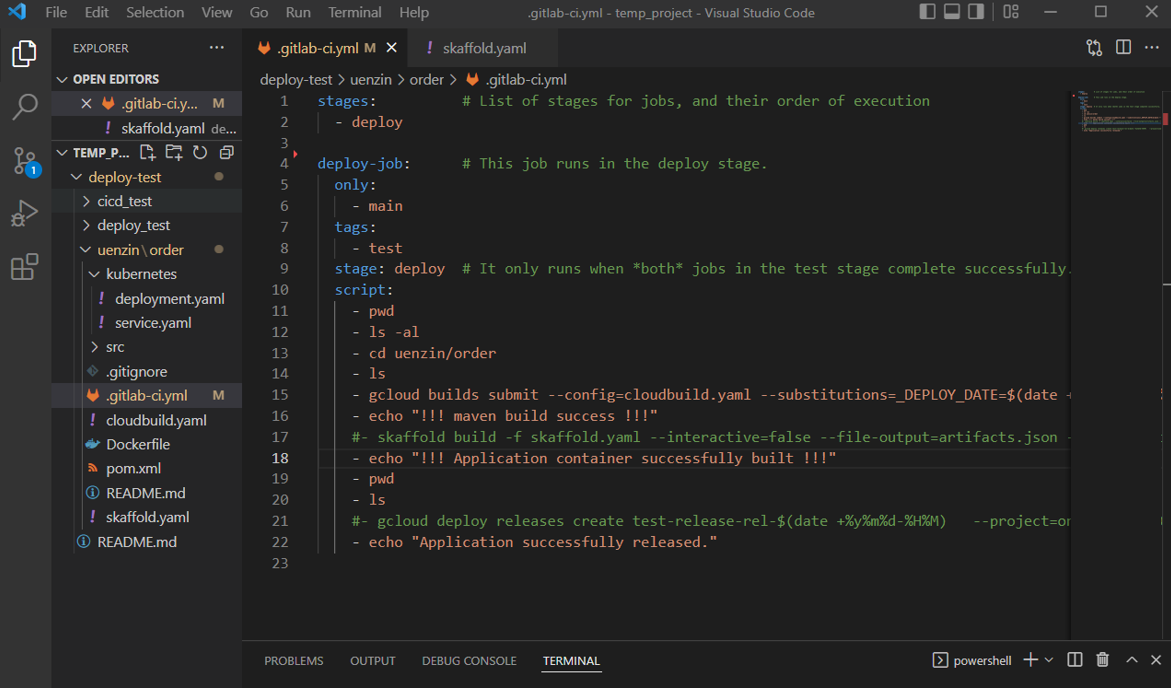Switch to the PROBLEMS panel tab
Screen dimensions: 1171x688
pyautogui.click(x=293, y=660)
